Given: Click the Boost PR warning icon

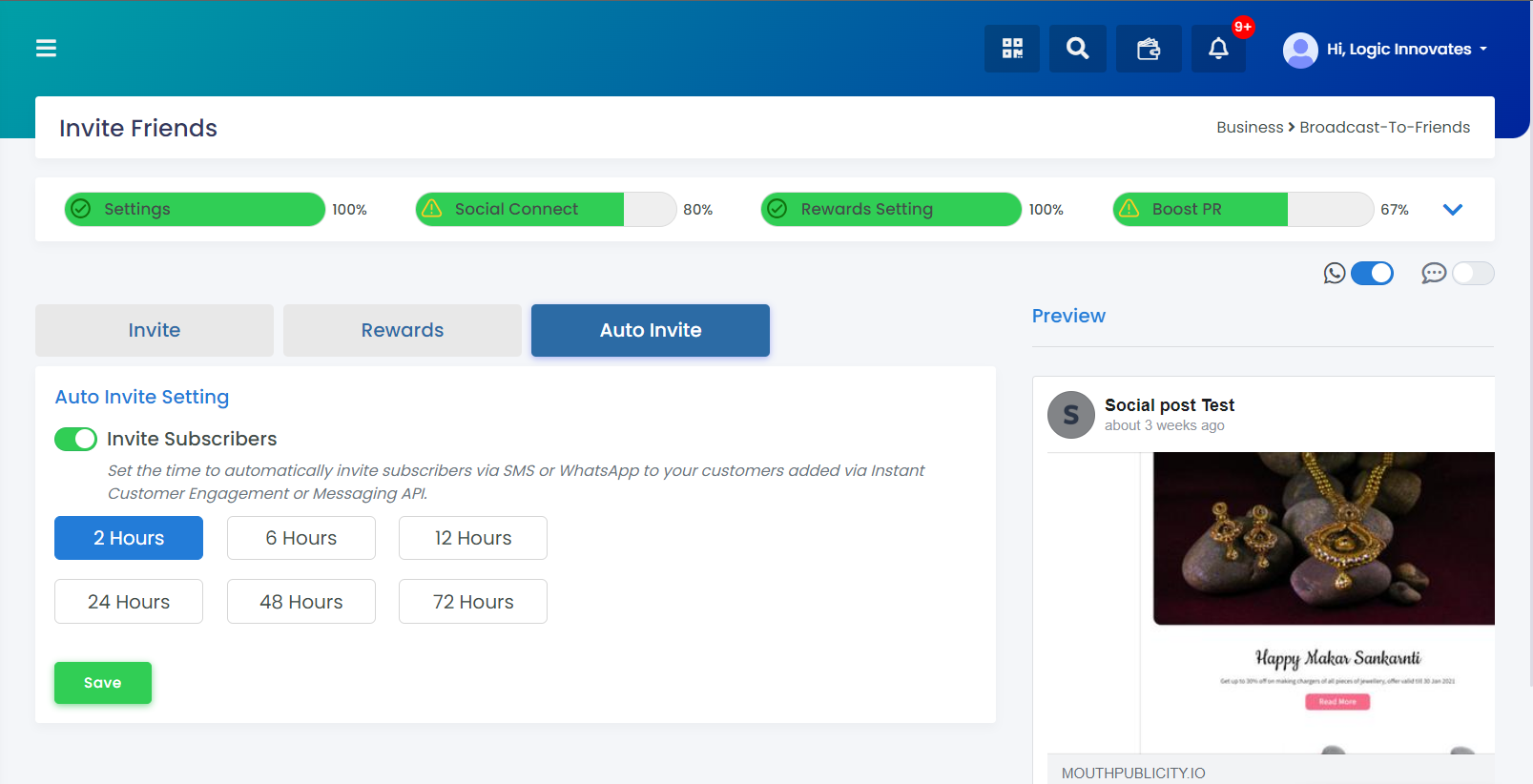Looking at the screenshot, I should [1129, 208].
